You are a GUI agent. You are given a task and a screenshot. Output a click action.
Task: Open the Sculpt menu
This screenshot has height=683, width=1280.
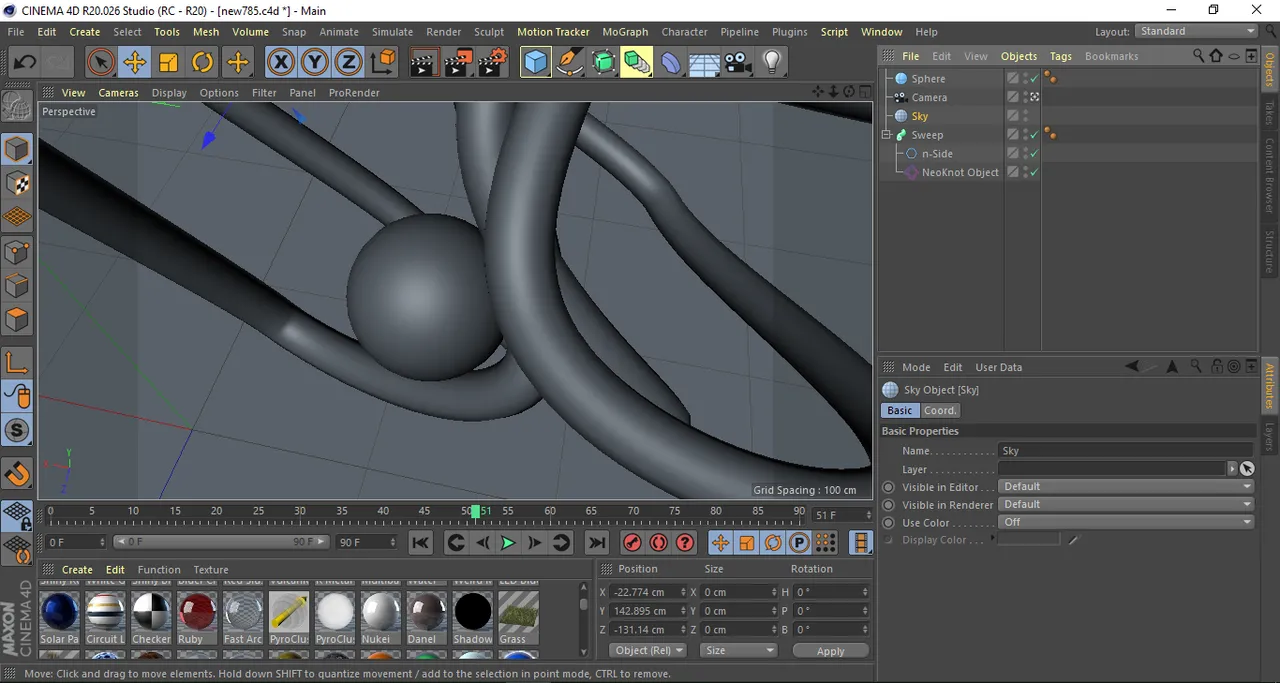(489, 32)
